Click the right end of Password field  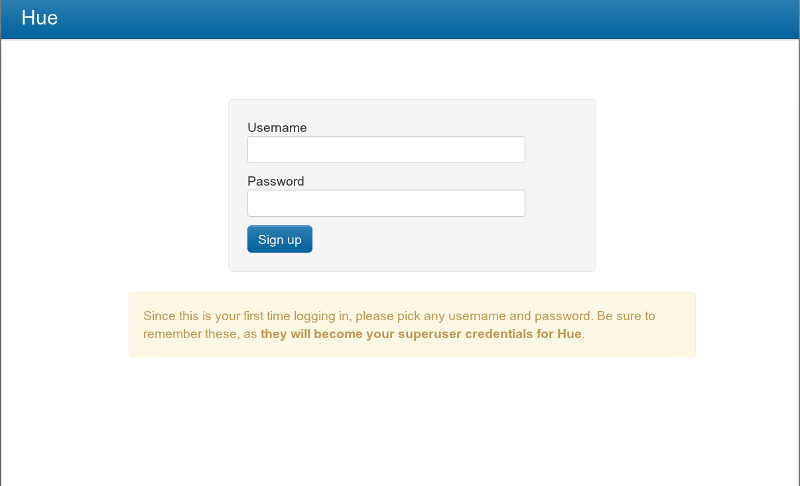coord(515,204)
